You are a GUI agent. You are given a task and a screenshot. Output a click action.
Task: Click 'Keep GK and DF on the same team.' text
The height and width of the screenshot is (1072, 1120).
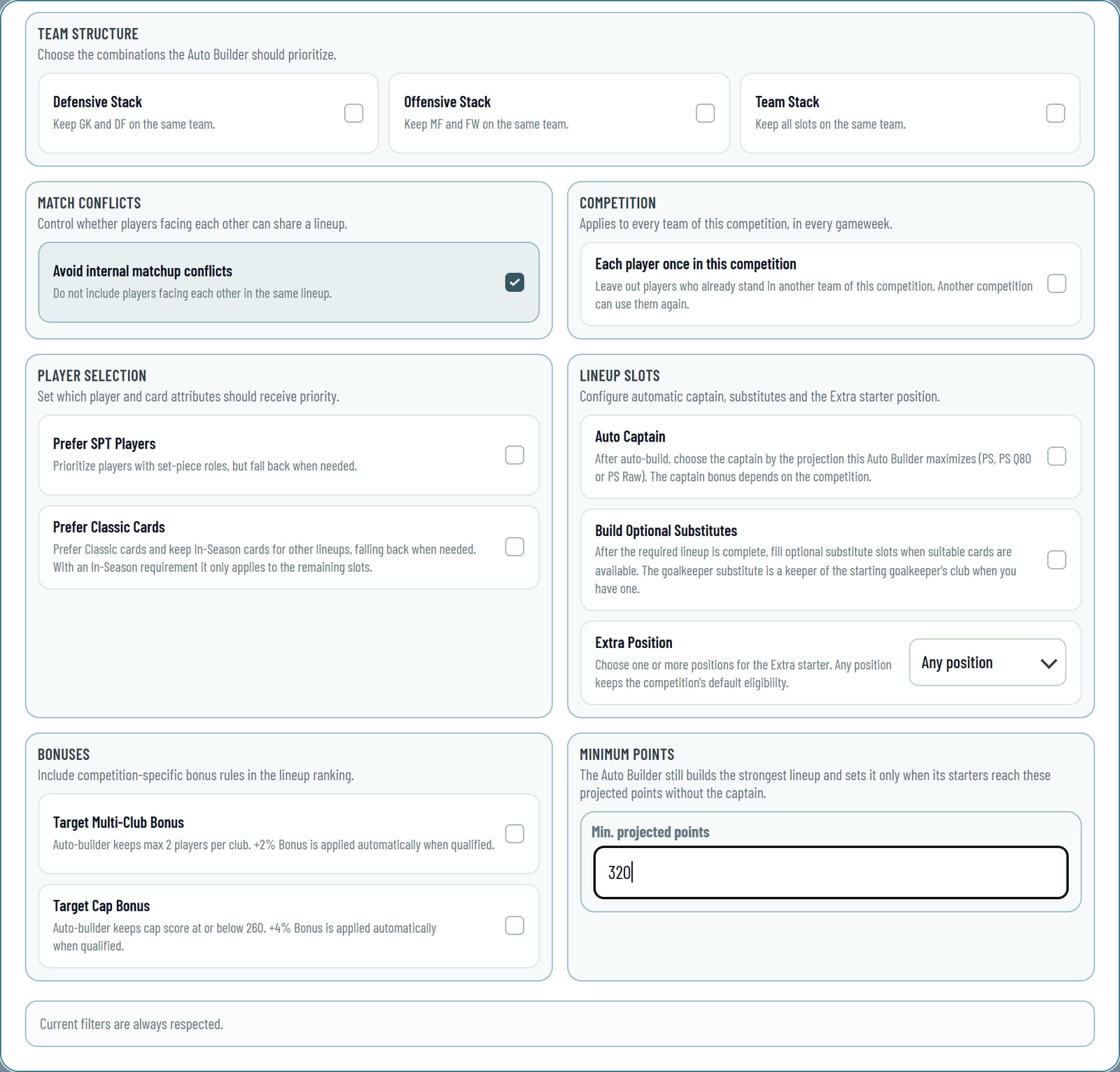[134, 125]
